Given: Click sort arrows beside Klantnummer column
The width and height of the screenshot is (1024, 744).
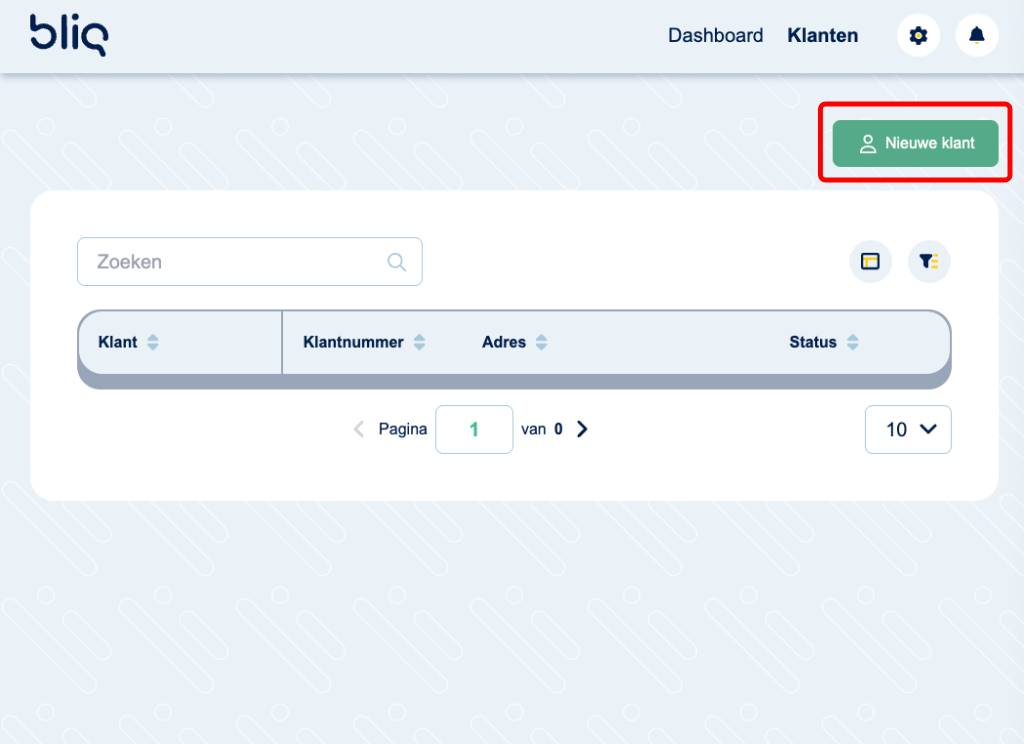Looking at the screenshot, I should 419,342.
